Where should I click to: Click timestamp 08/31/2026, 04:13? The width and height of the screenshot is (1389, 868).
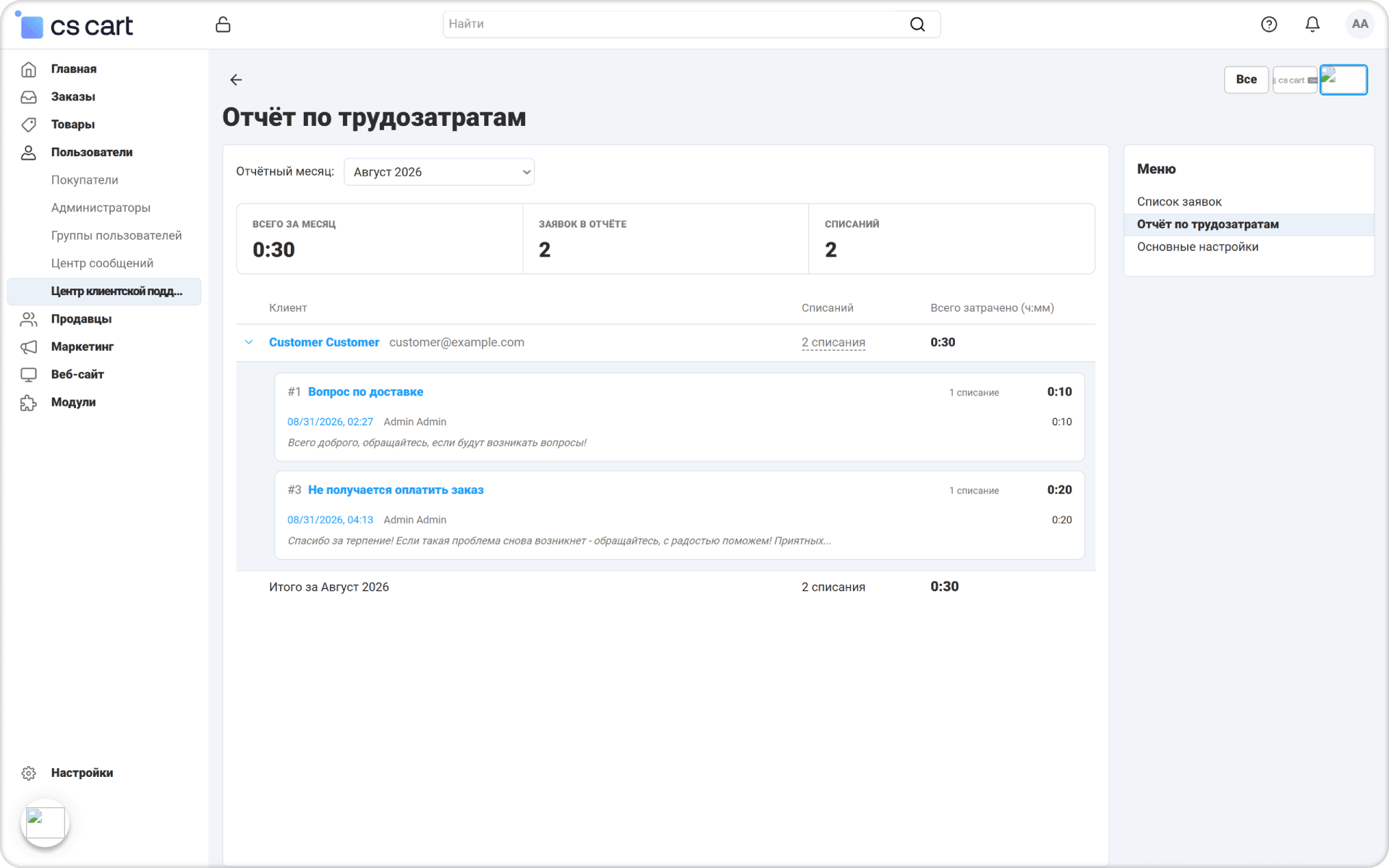click(x=330, y=520)
